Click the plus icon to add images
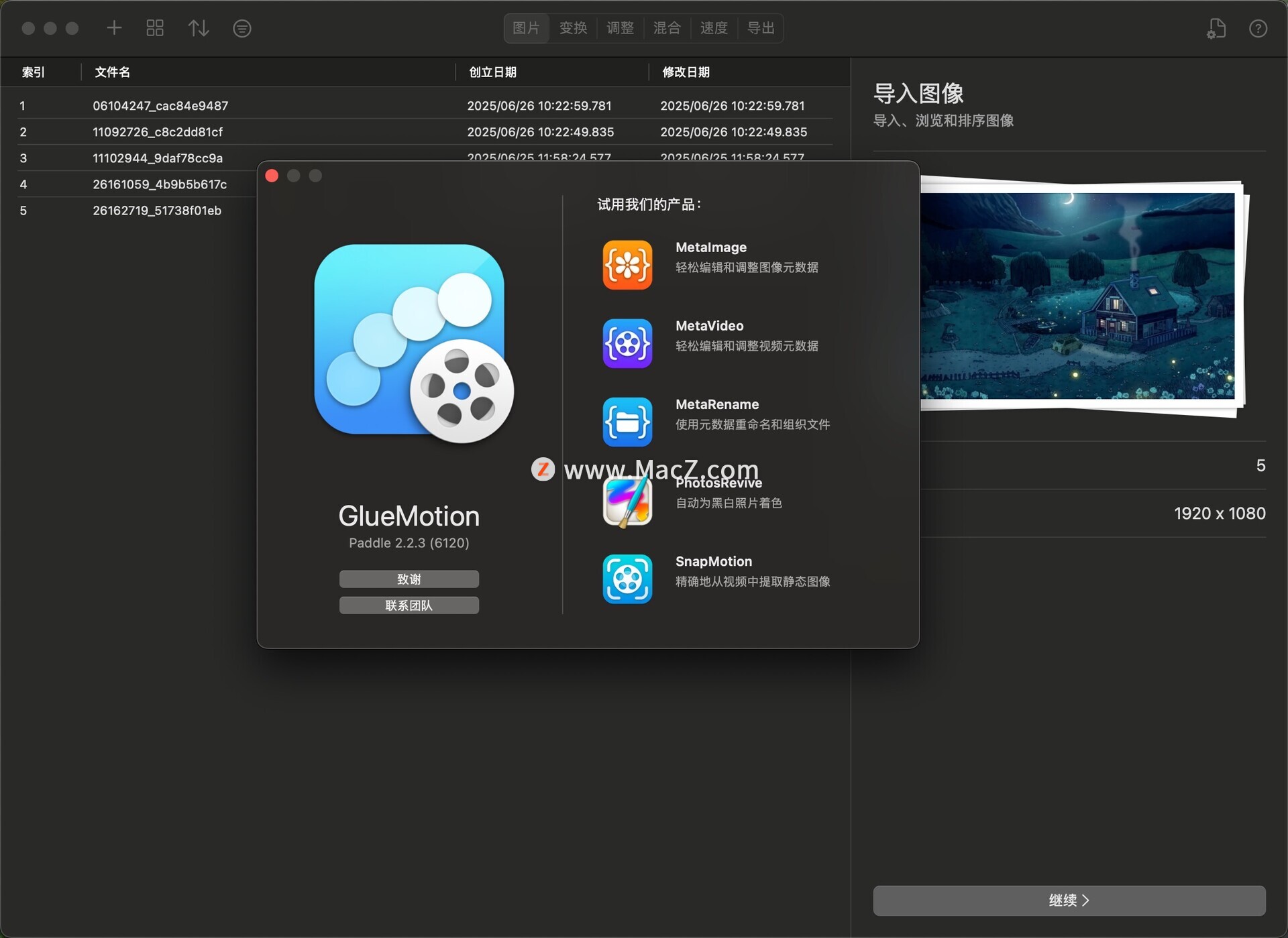Image resolution: width=1288 pixels, height=938 pixels. click(114, 28)
